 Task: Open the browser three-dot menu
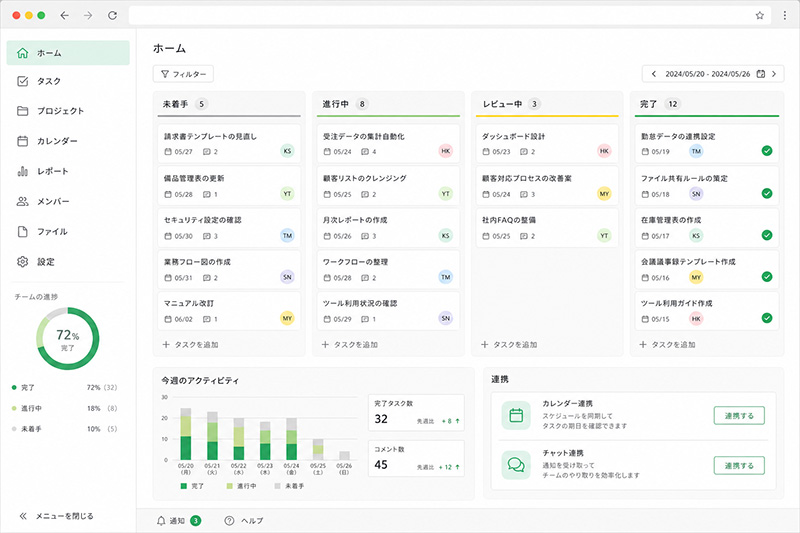coord(785,15)
